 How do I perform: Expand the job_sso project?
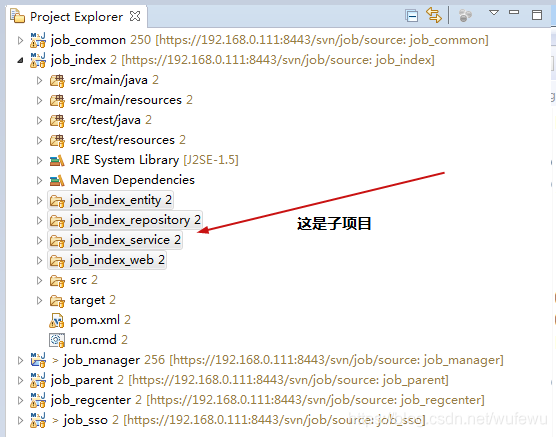21,420
